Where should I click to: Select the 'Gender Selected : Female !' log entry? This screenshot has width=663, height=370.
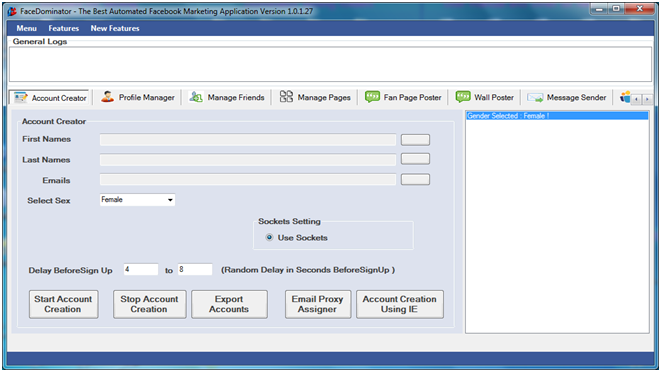click(x=557, y=116)
